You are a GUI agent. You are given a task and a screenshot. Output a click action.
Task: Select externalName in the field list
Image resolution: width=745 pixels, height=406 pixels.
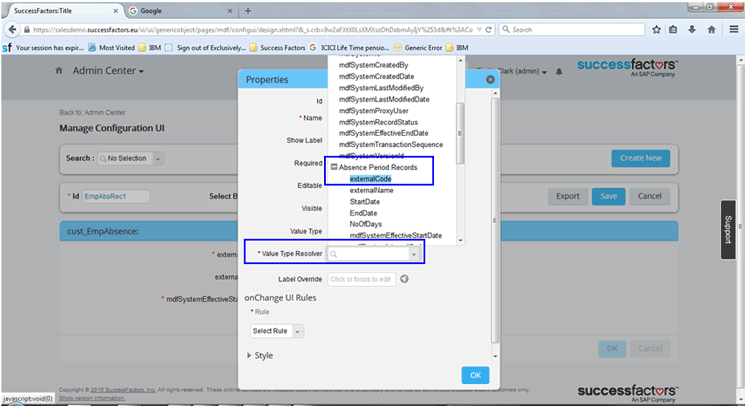point(371,190)
